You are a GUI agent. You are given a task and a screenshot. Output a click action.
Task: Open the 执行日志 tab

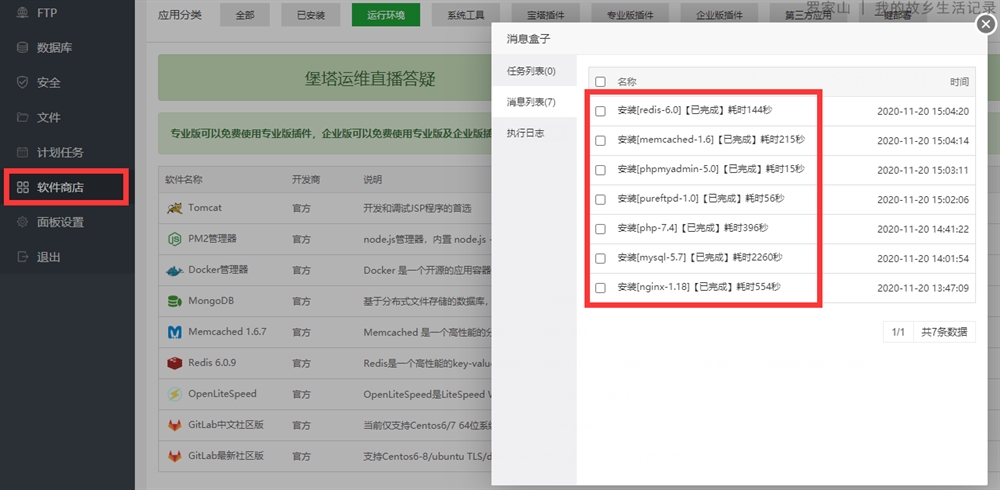coord(534,133)
